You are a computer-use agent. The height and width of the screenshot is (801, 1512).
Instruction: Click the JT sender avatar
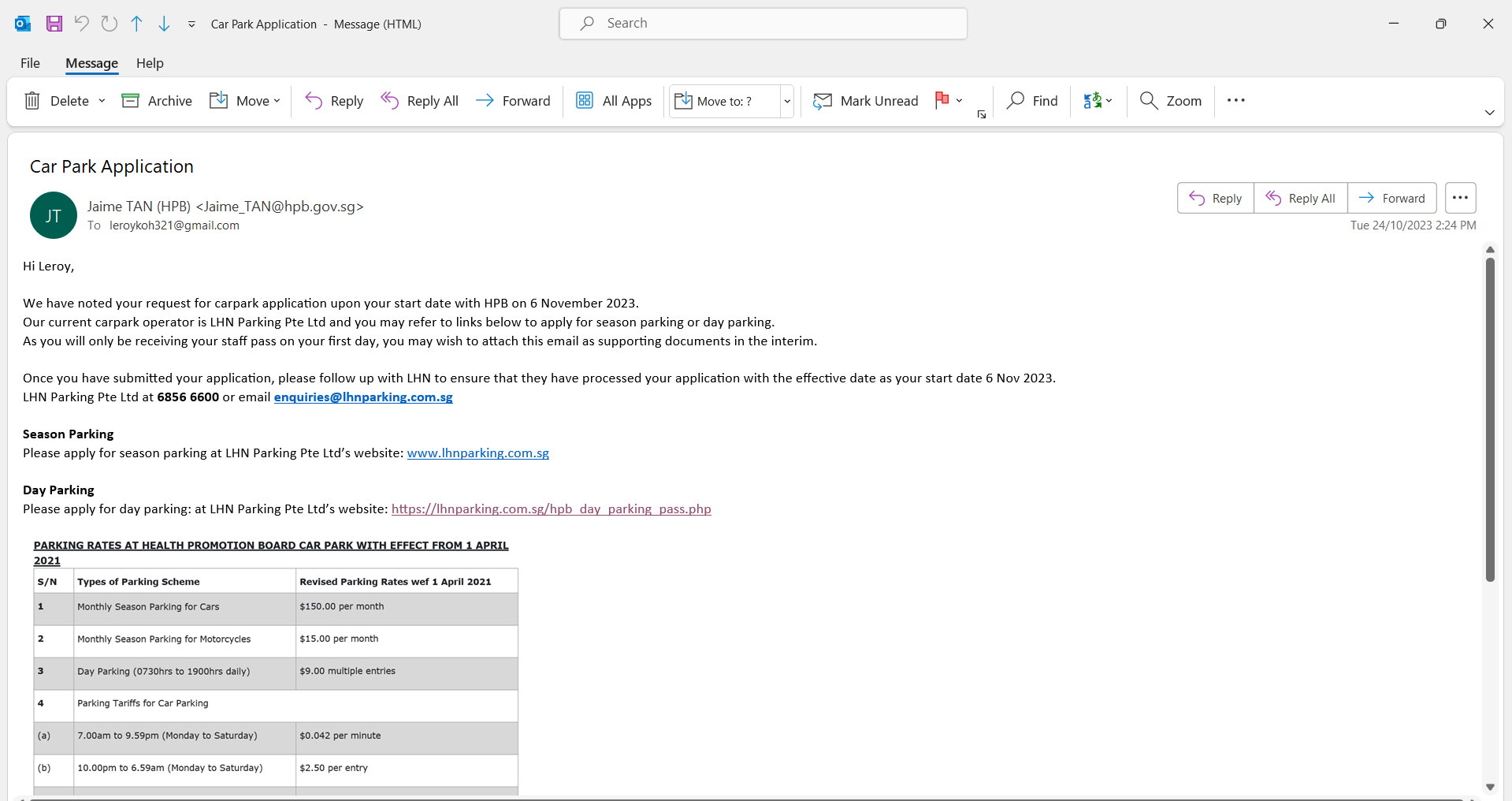(54, 215)
